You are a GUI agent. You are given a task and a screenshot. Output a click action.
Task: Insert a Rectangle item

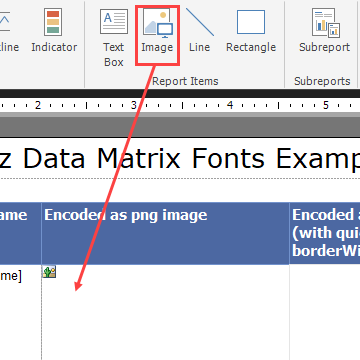251,30
